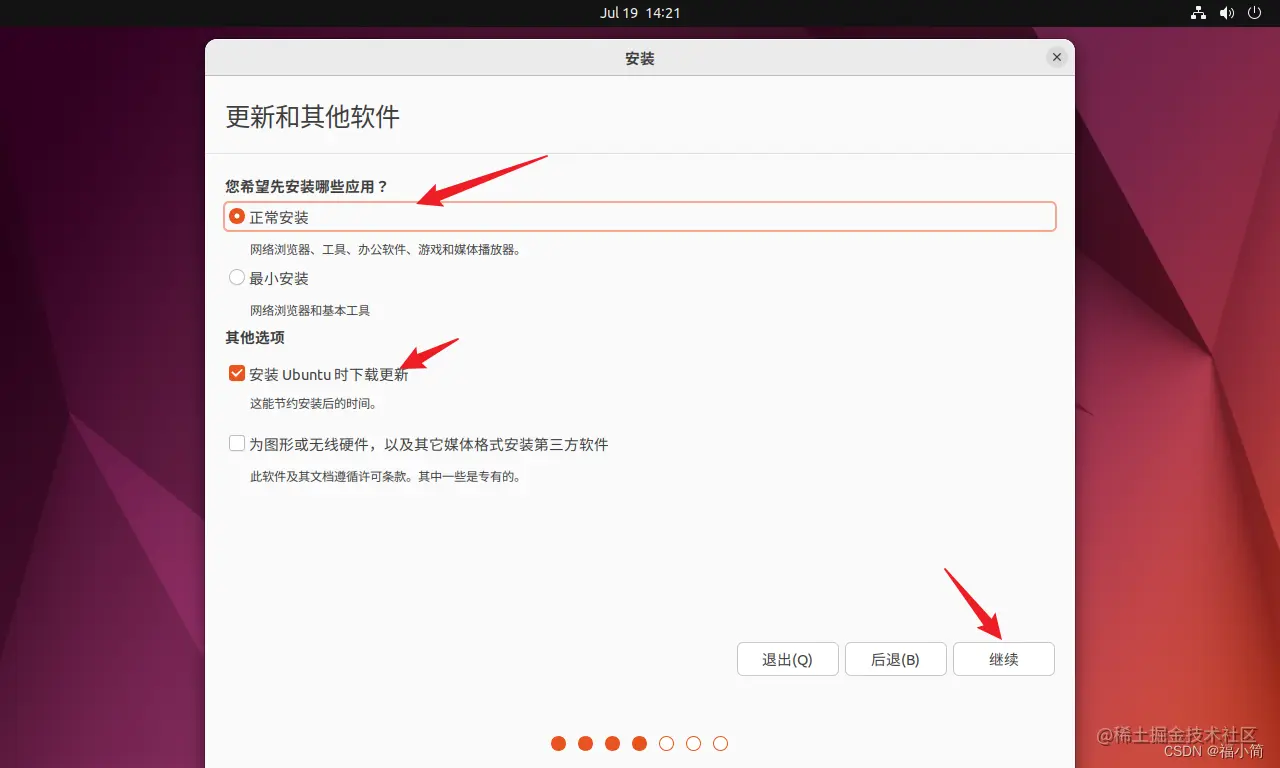Select the 最小安装 radio option
This screenshot has width=1280, height=768.
[237, 277]
